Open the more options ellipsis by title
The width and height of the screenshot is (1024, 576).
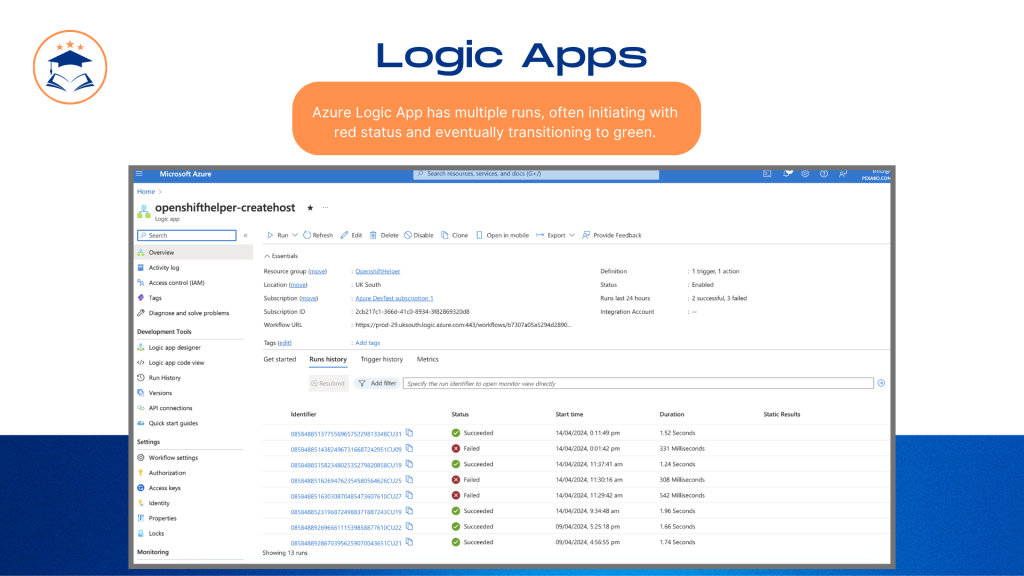[325, 208]
